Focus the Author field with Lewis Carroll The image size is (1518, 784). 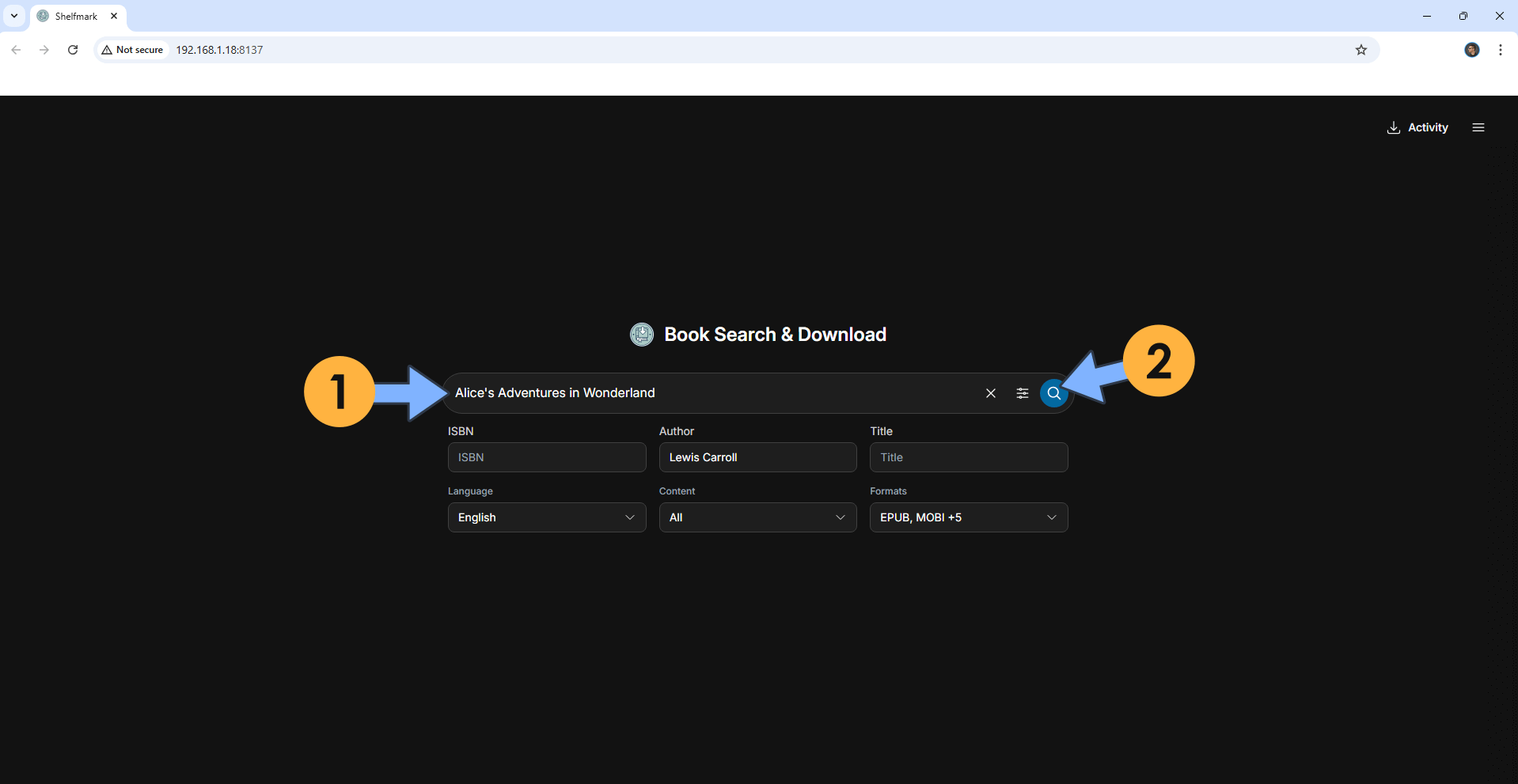coord(757,457)
